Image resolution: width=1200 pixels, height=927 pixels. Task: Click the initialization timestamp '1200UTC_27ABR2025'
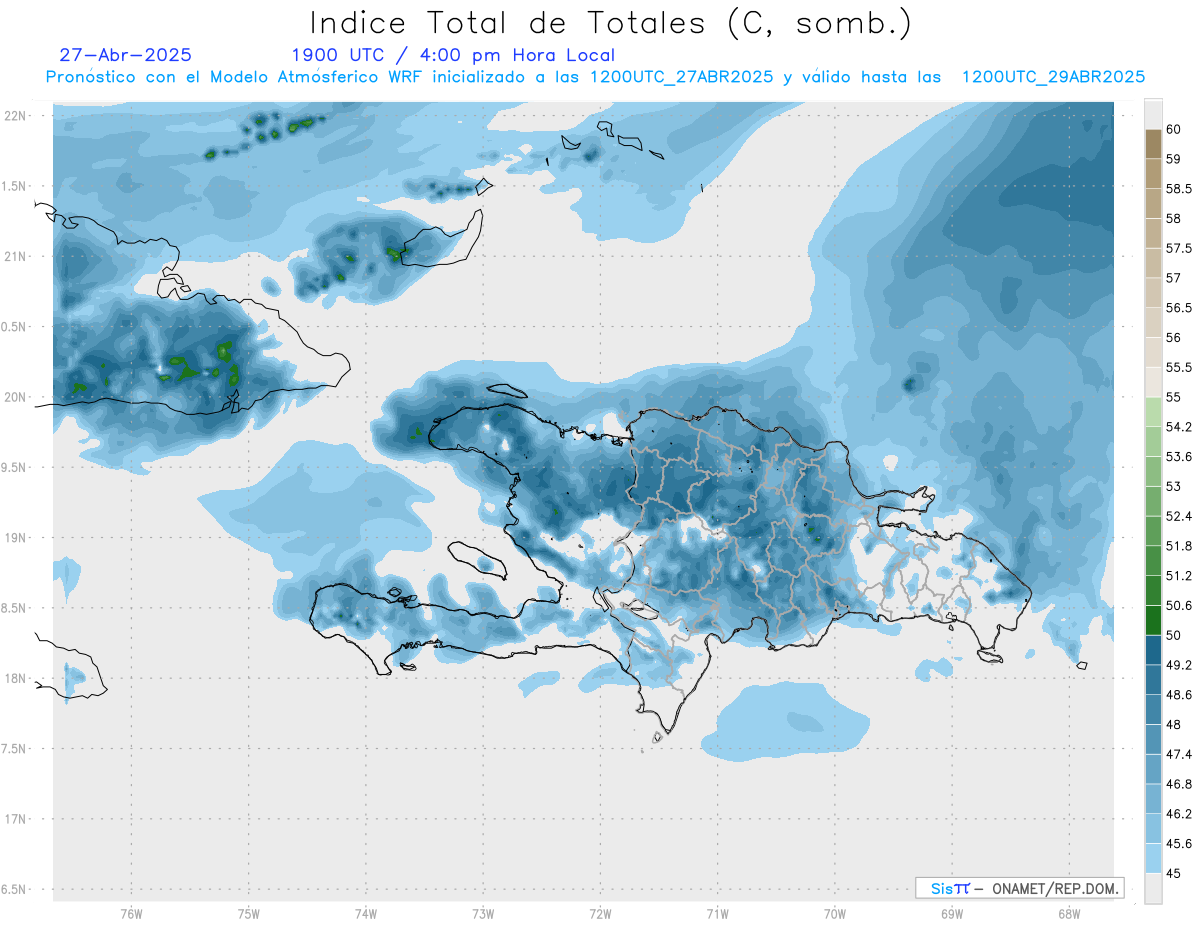[681, 77]
